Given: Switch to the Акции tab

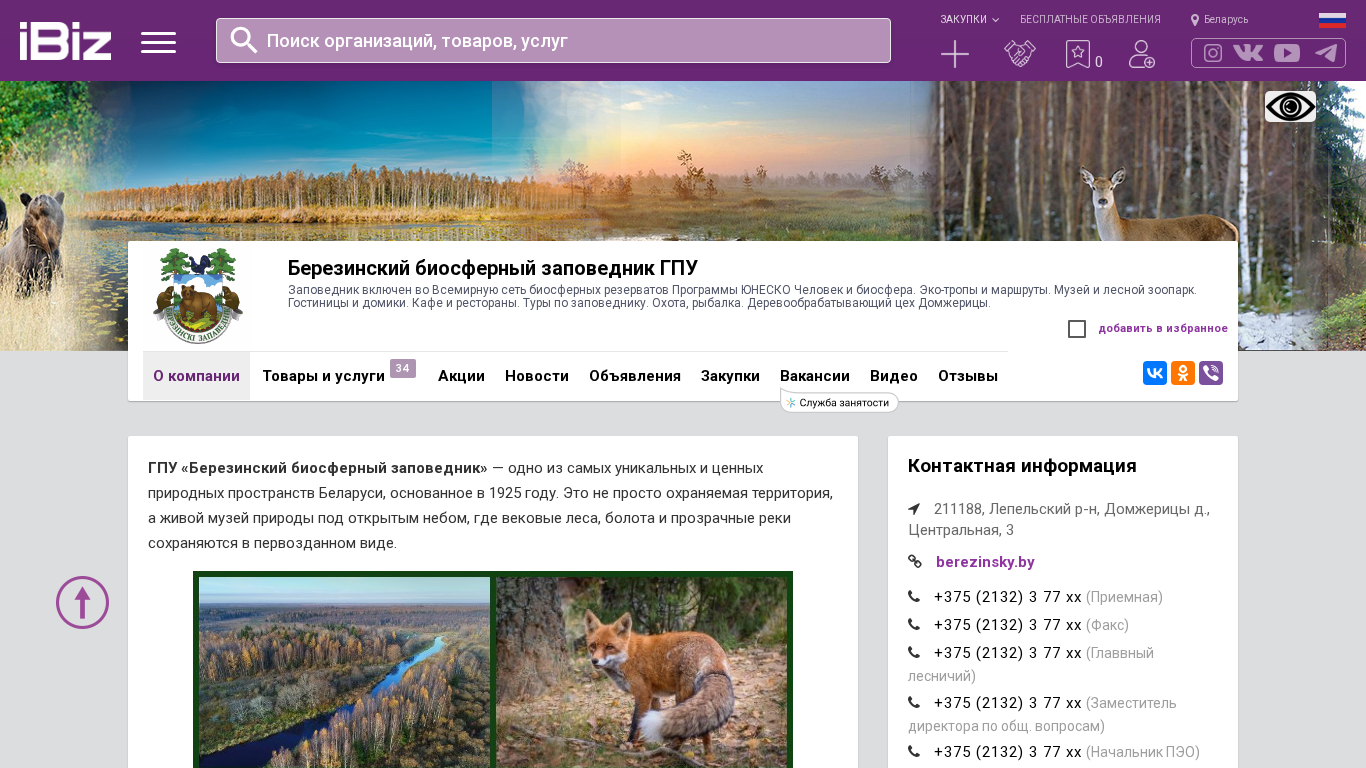Looking at the screenshot, I should click(461, 376).
